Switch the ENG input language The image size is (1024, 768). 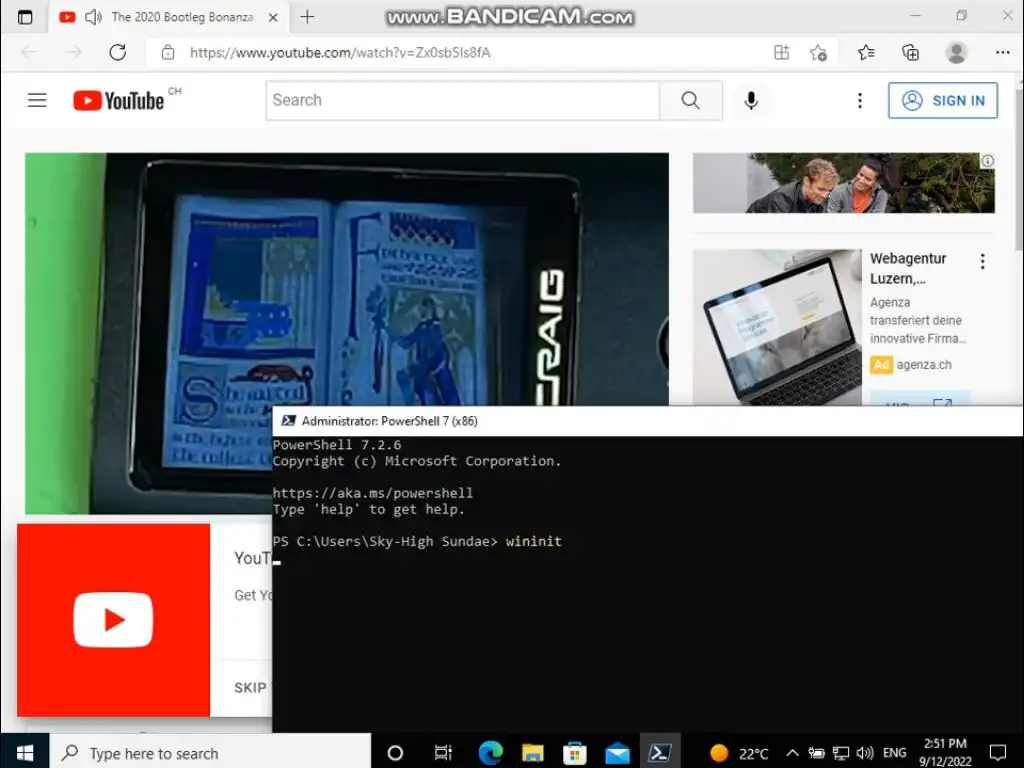[x=894, y=753]
